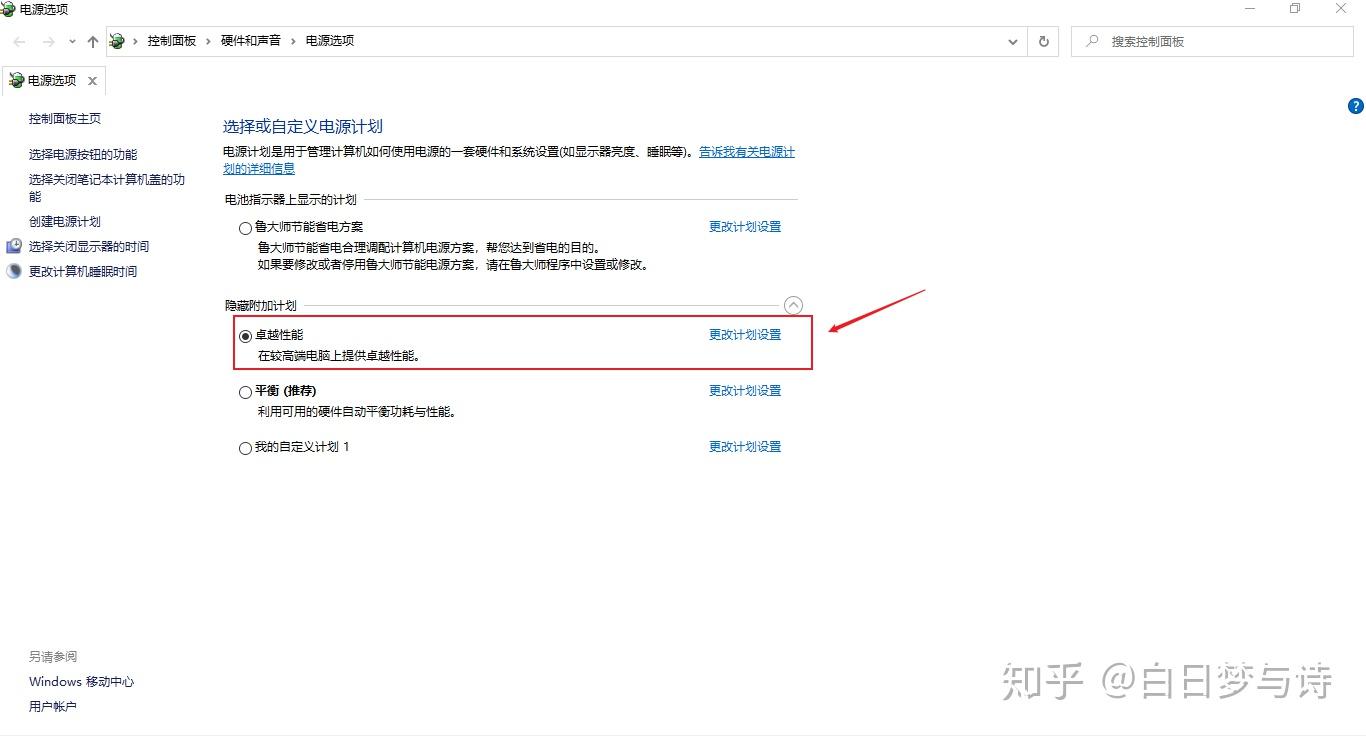Viewport: 1366px width, 736px height.
Task: Select the 我的自定义计划 1 radio button
Action: click(245, 448)
